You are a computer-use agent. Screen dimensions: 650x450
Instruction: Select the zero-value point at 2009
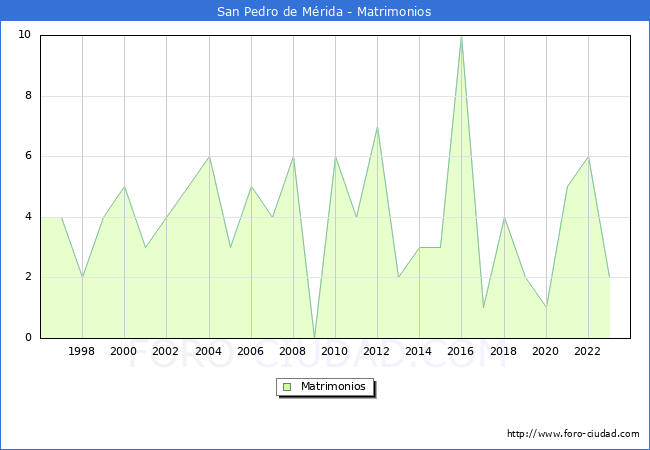pyautogui.click(x=314, y=337)
